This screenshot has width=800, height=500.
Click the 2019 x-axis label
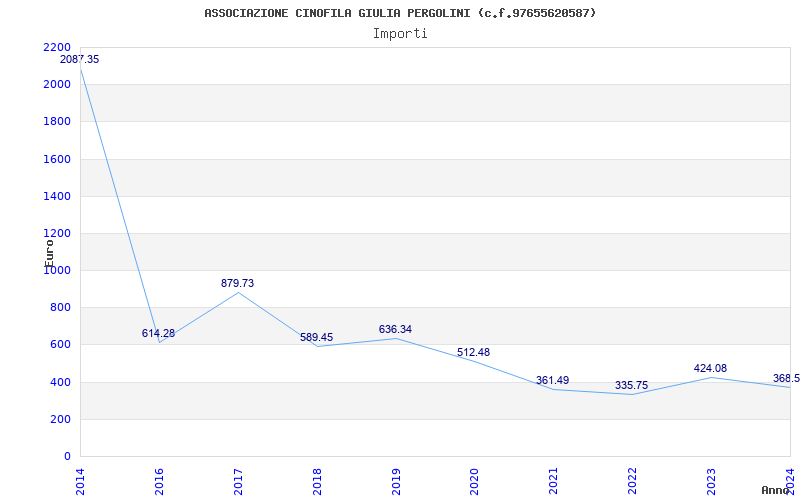[396, 482]
